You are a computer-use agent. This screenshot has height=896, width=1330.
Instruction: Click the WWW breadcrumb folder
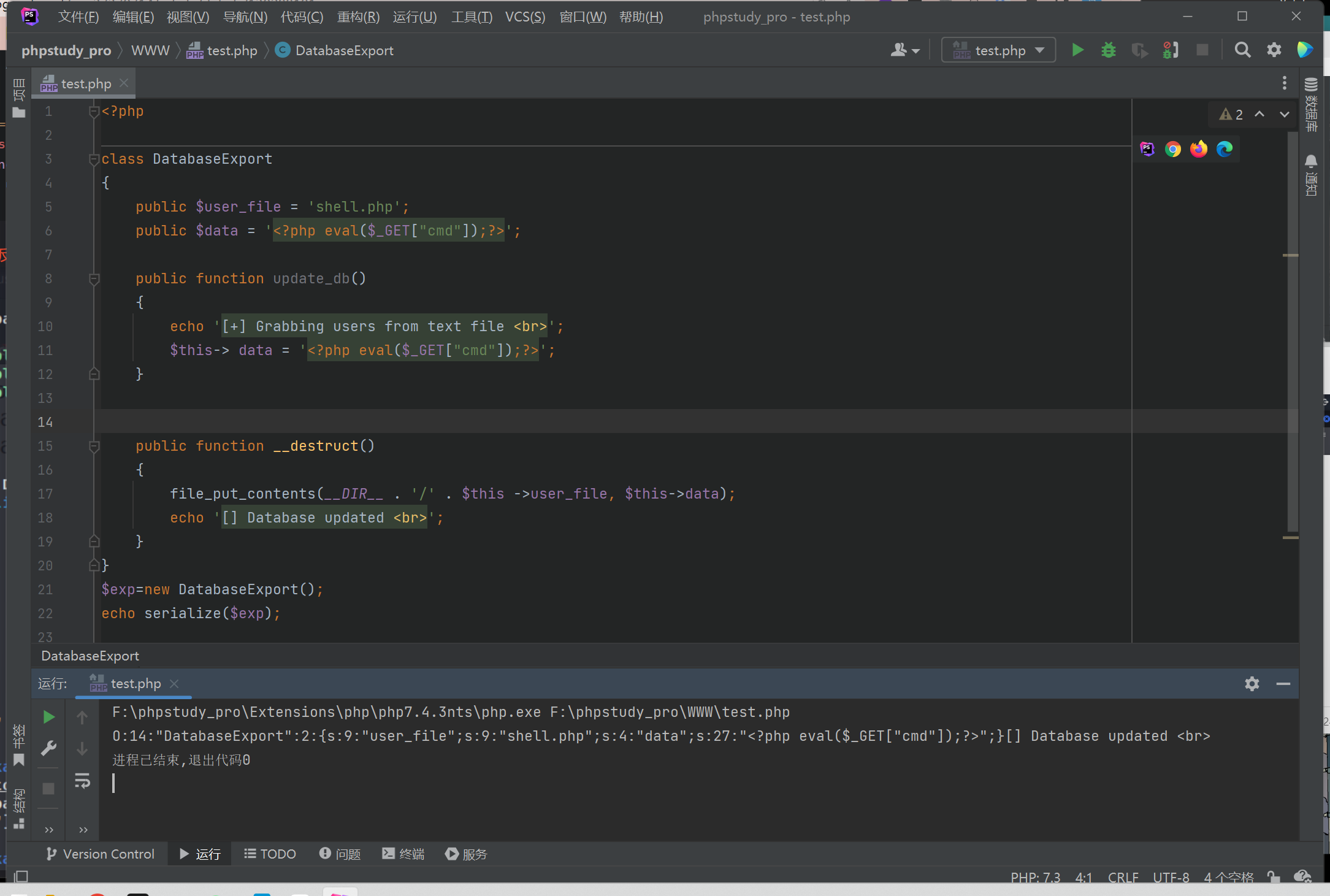tap(150, 50)
